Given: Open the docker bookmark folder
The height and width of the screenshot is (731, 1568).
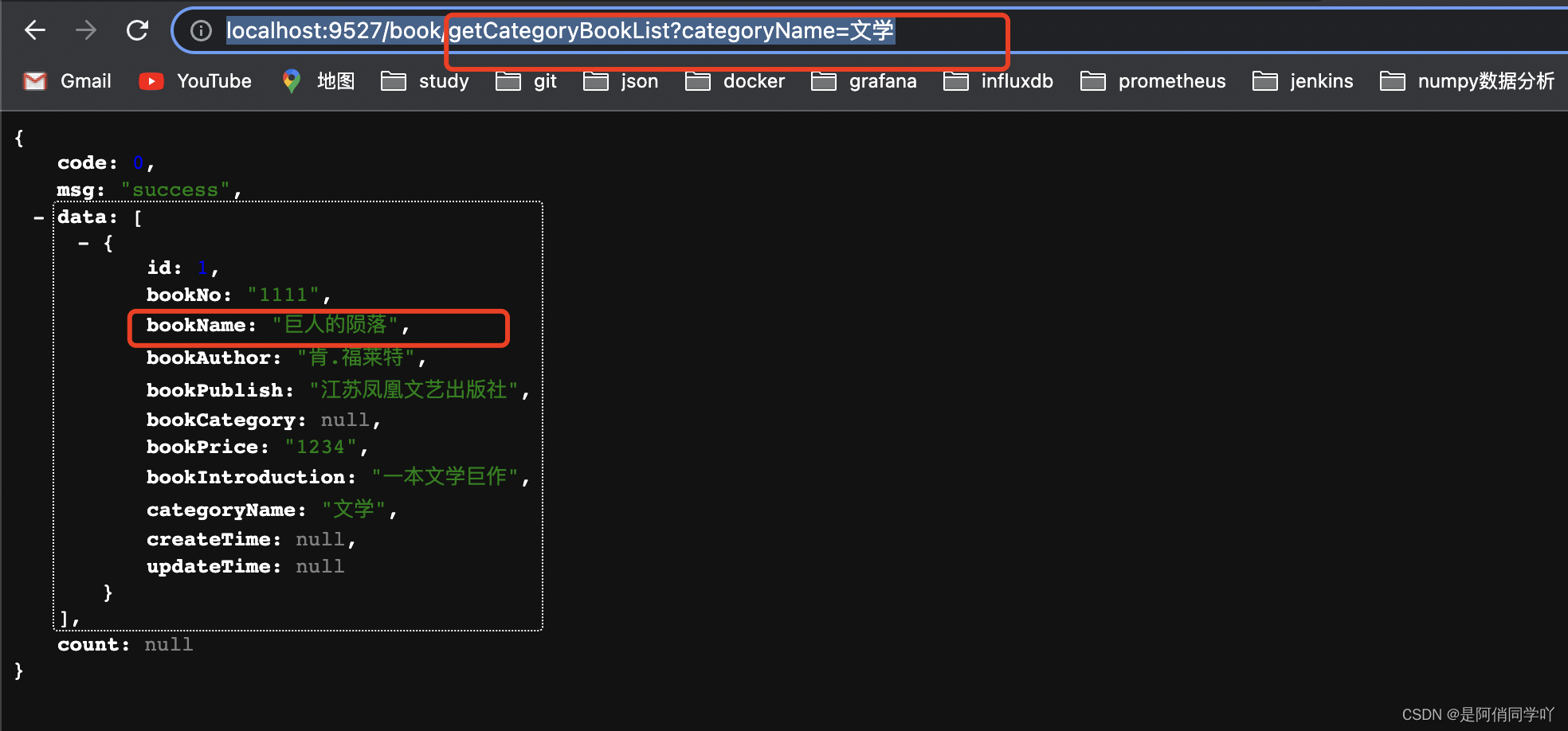Looking at the screenshot, I should click(x=735, y=81).
